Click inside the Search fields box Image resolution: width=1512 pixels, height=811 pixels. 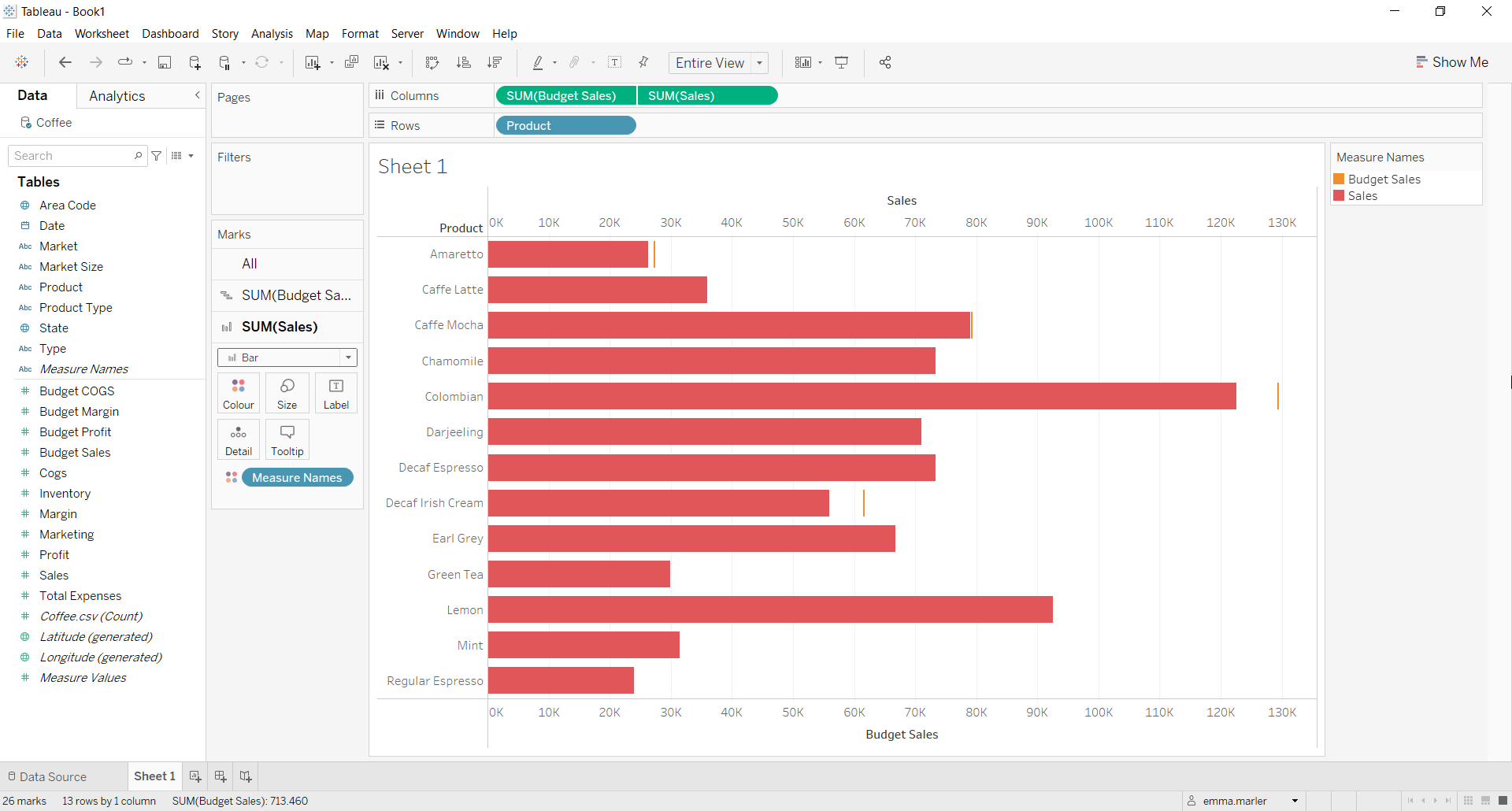tap(71, 155)
